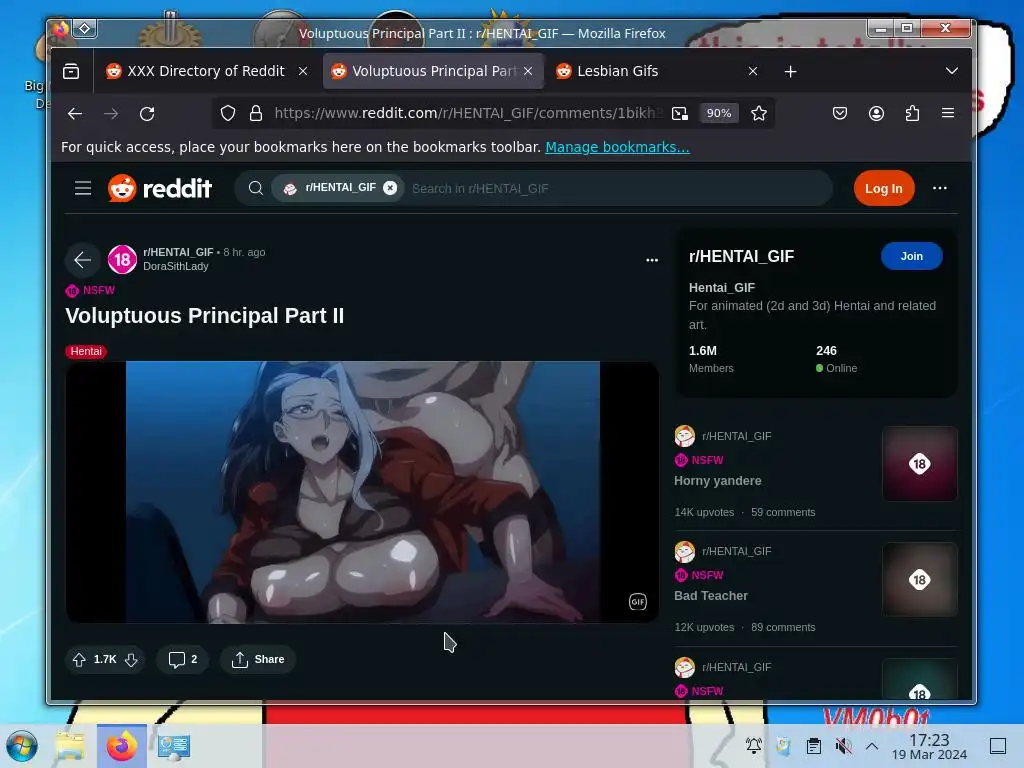Image resolution: width=1024 pixels, height=768 pixels.
Task: Close the Lesbian Gifs tab
Action: (753, 71)
